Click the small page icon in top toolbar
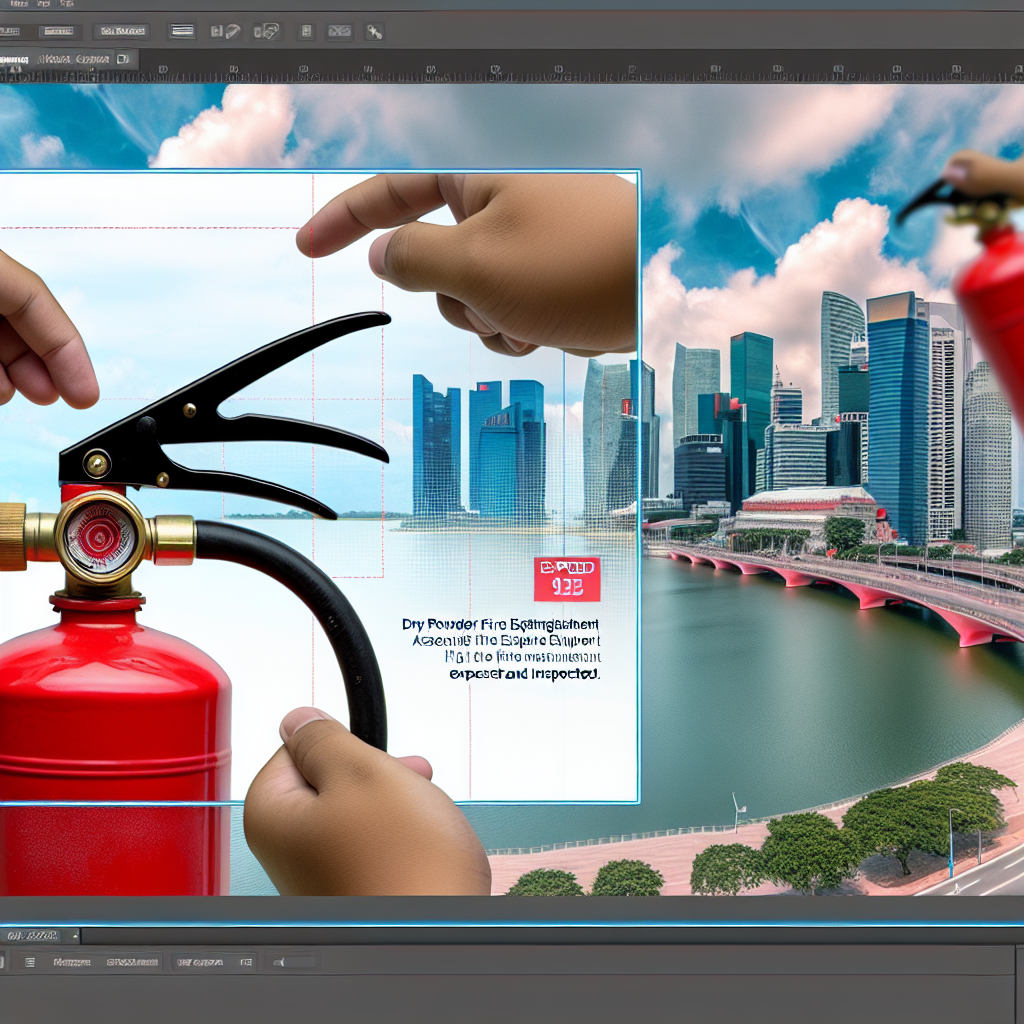 (307, 31)
